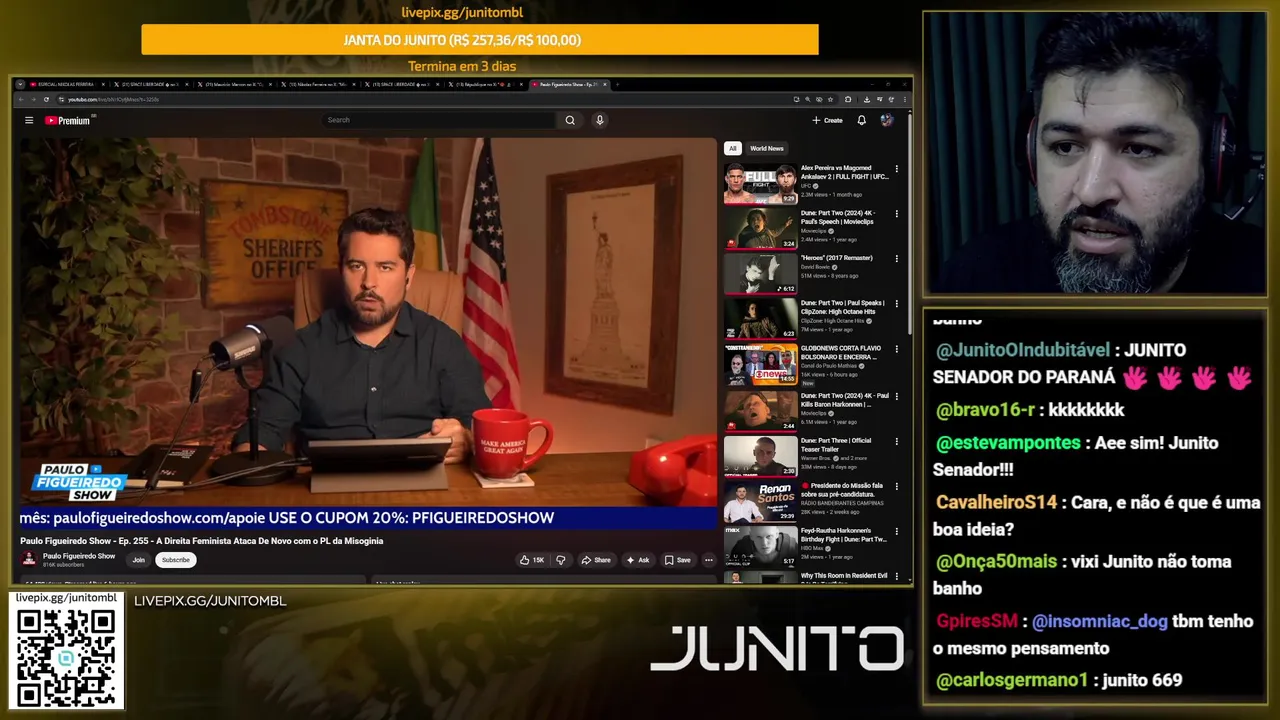Activate voice search microphone icon

pyautogui.click(x=600, y=120)
